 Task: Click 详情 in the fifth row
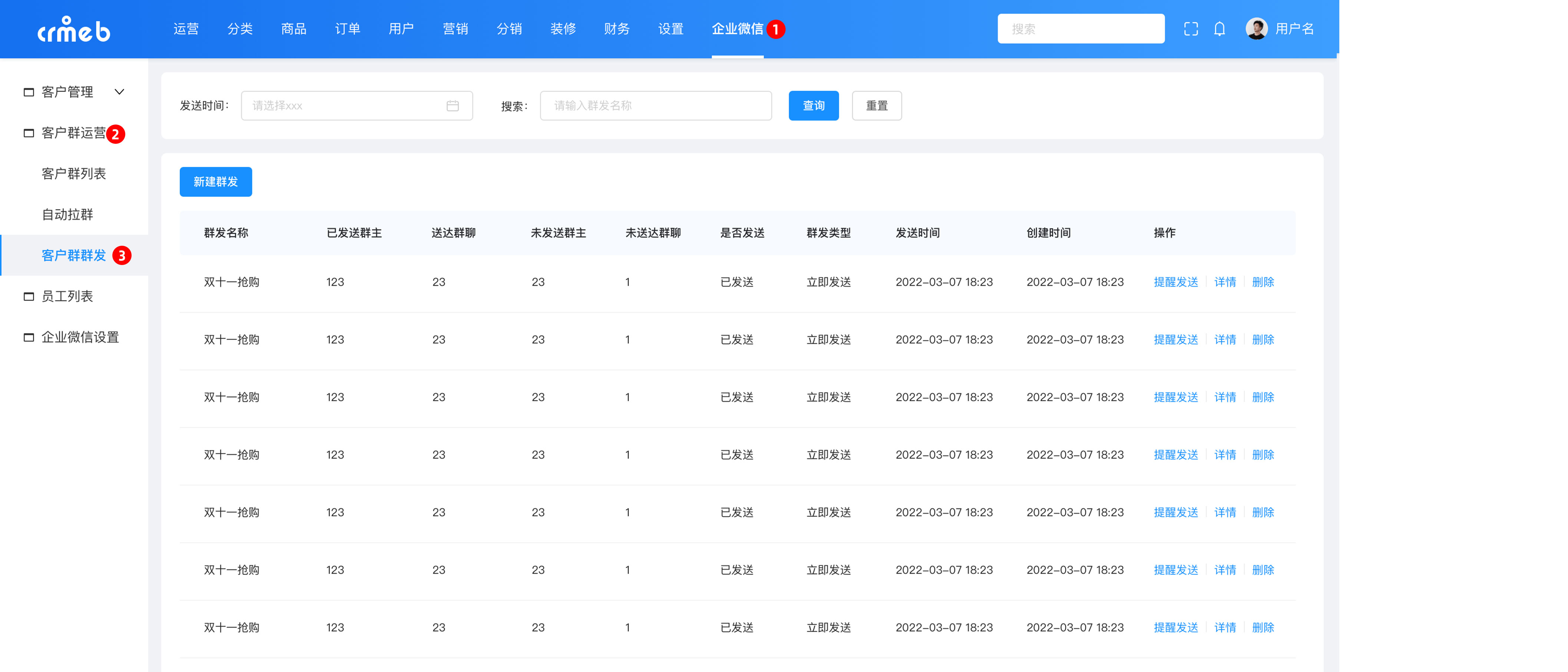(1225, 513)
